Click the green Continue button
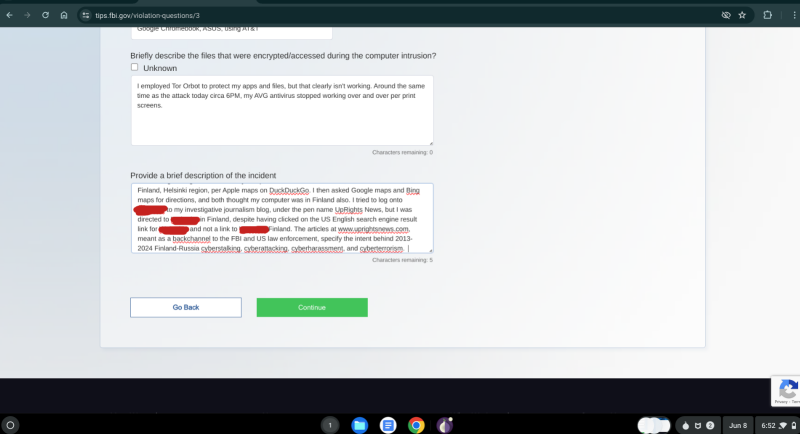This screenshot has height=434, width=800. click(312, 308)
